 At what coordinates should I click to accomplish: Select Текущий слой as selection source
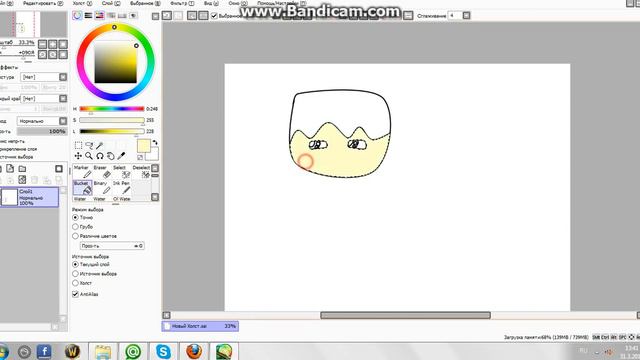75,264
